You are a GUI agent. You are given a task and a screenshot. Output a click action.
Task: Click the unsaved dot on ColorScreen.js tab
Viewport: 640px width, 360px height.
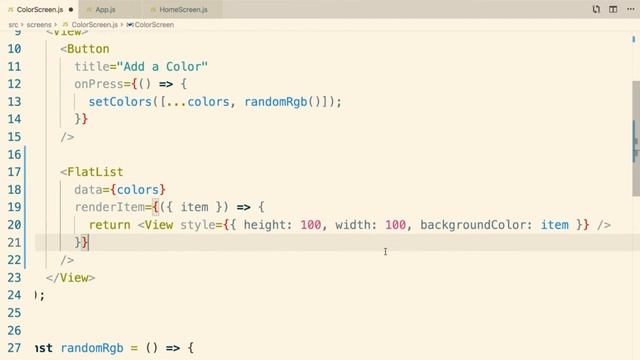(x=71, y=9)
